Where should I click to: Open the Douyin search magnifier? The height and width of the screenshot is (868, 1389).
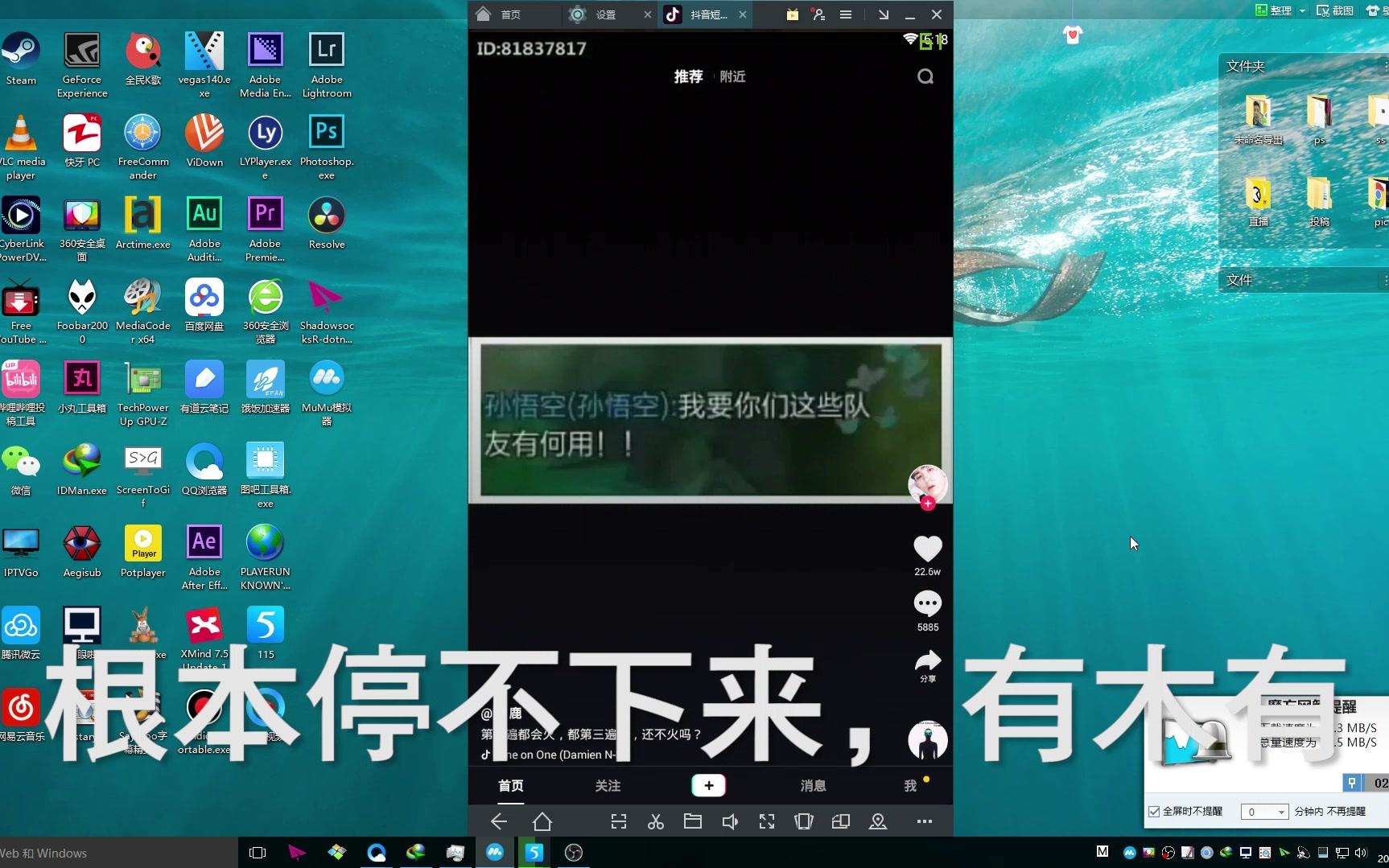click(x=925, y=76)
